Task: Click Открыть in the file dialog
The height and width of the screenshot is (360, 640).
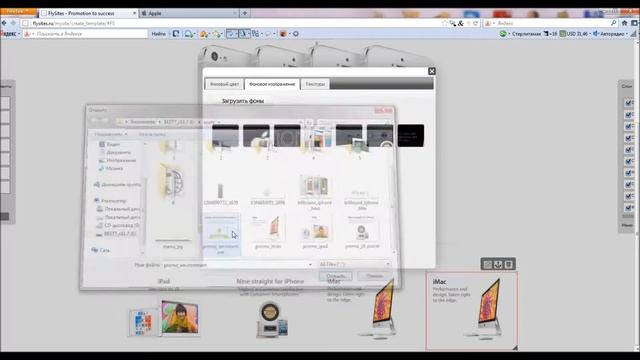Action: 336,276
